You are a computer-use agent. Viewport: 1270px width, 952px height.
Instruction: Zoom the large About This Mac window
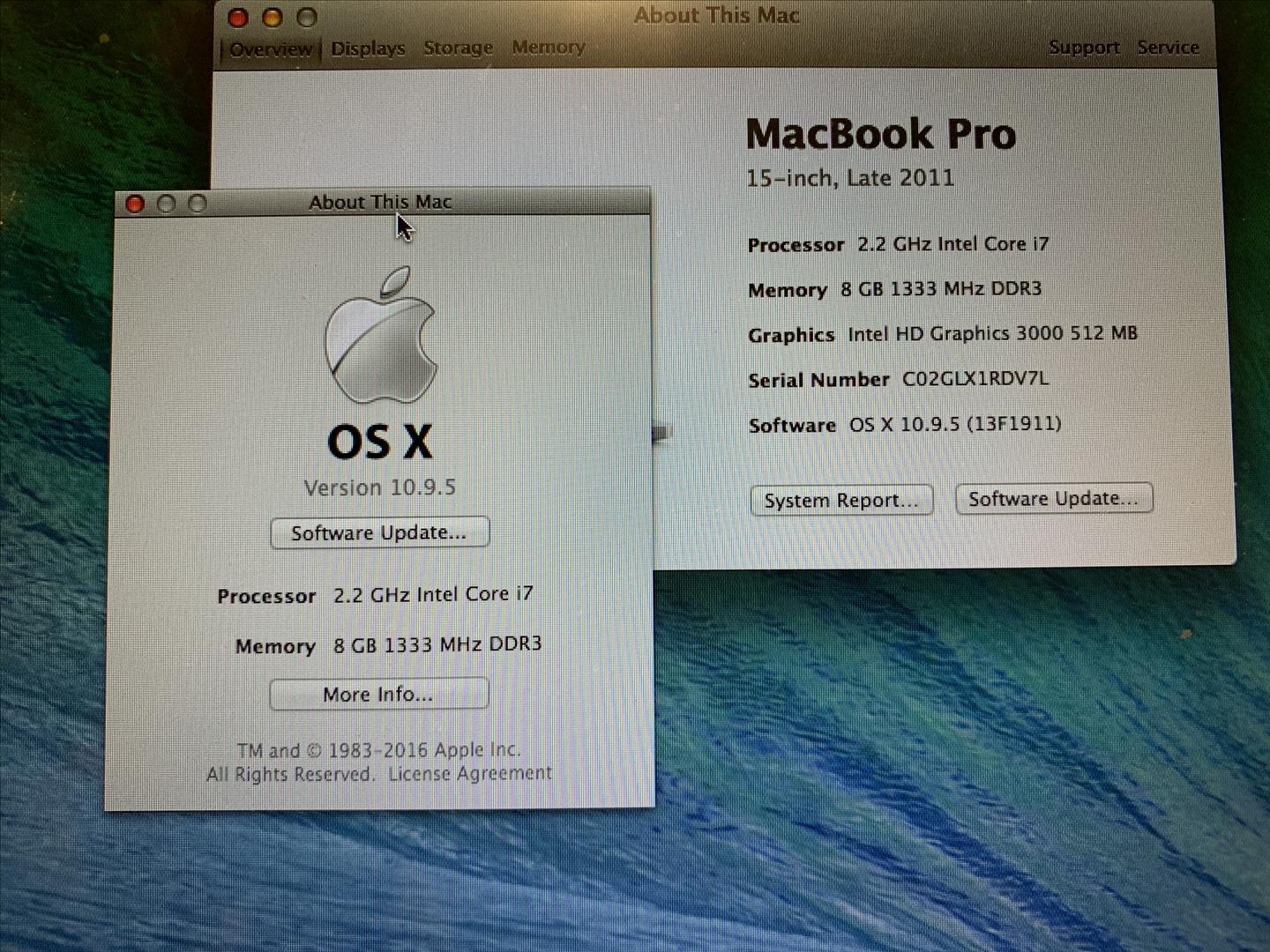point(307,18)
